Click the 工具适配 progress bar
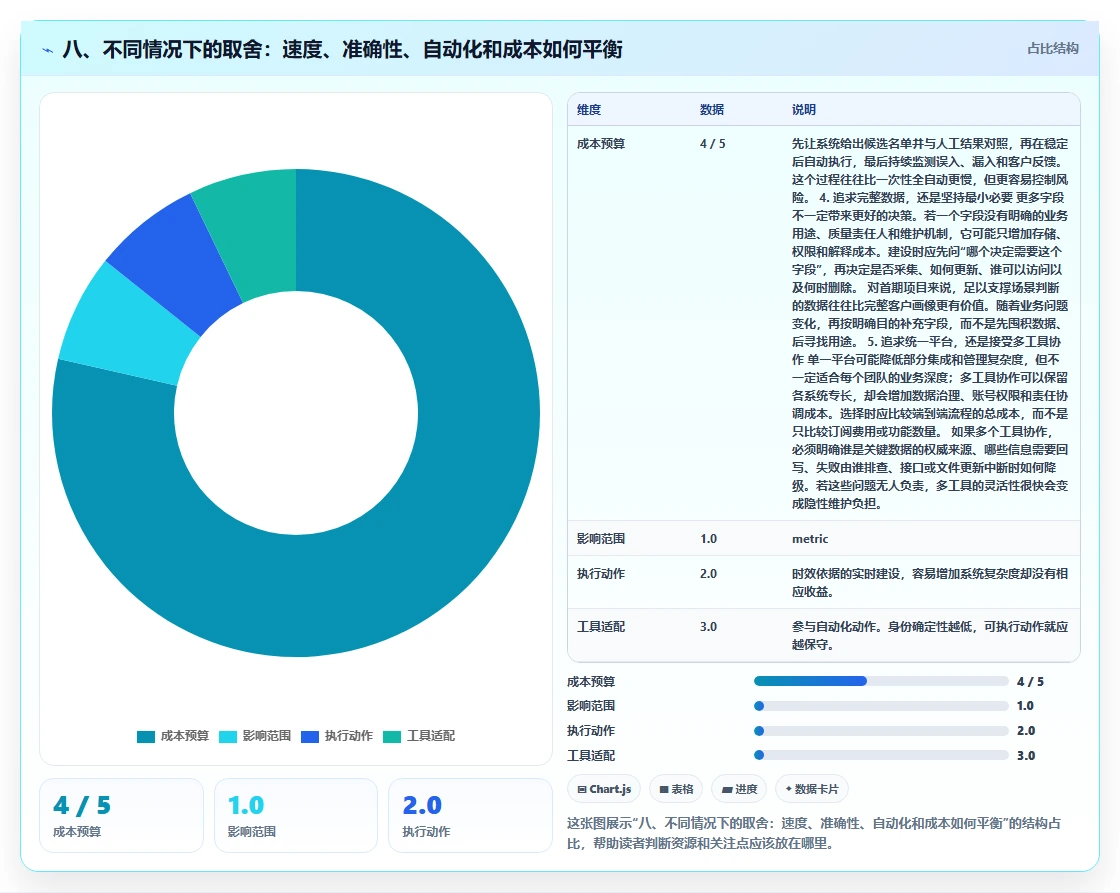Viewport: 1120px width, 893px height. 881,755
